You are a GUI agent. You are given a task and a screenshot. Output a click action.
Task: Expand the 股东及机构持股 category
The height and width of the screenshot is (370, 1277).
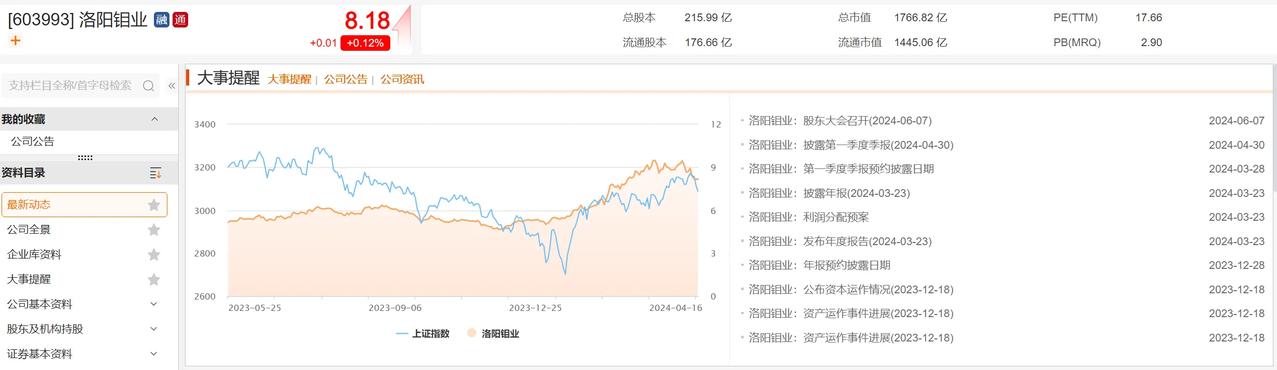(154, 329)
